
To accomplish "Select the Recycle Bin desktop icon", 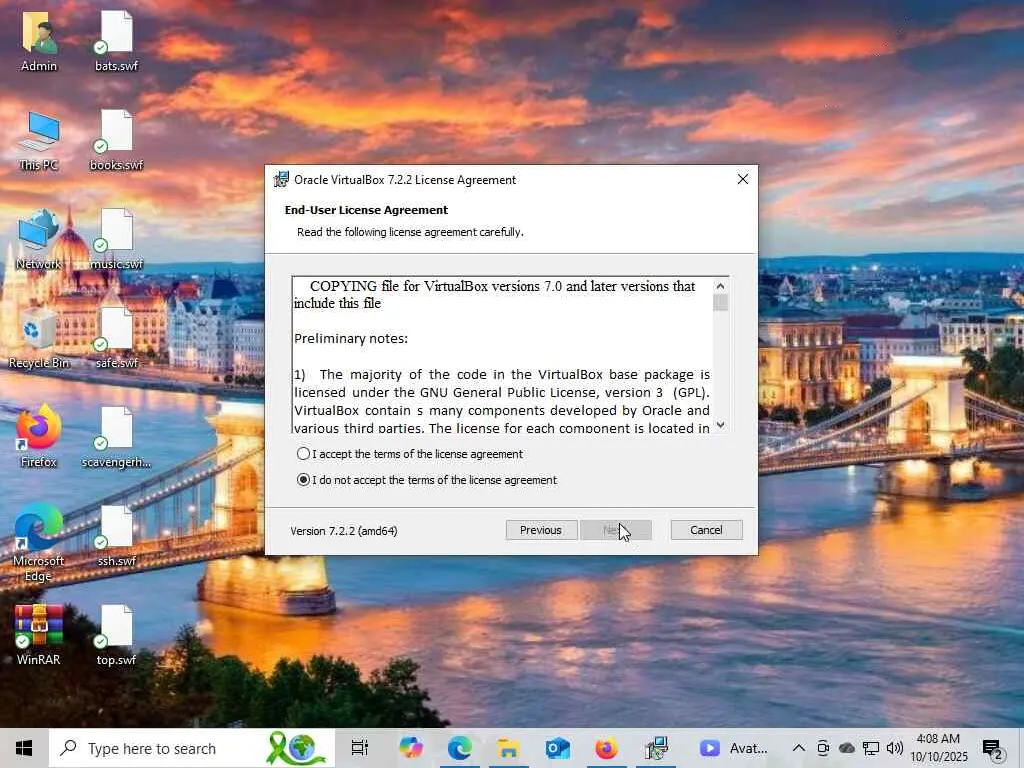I will [x=39, y=339].
